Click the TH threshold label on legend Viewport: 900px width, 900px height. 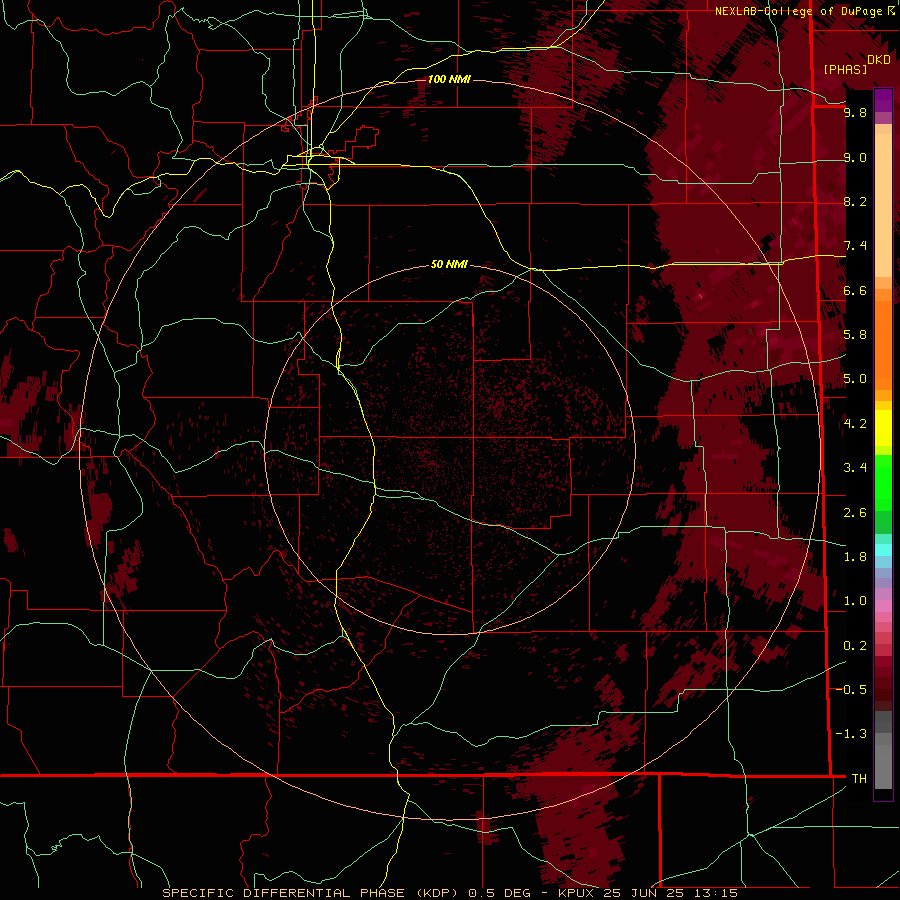[x=859, y=779]
